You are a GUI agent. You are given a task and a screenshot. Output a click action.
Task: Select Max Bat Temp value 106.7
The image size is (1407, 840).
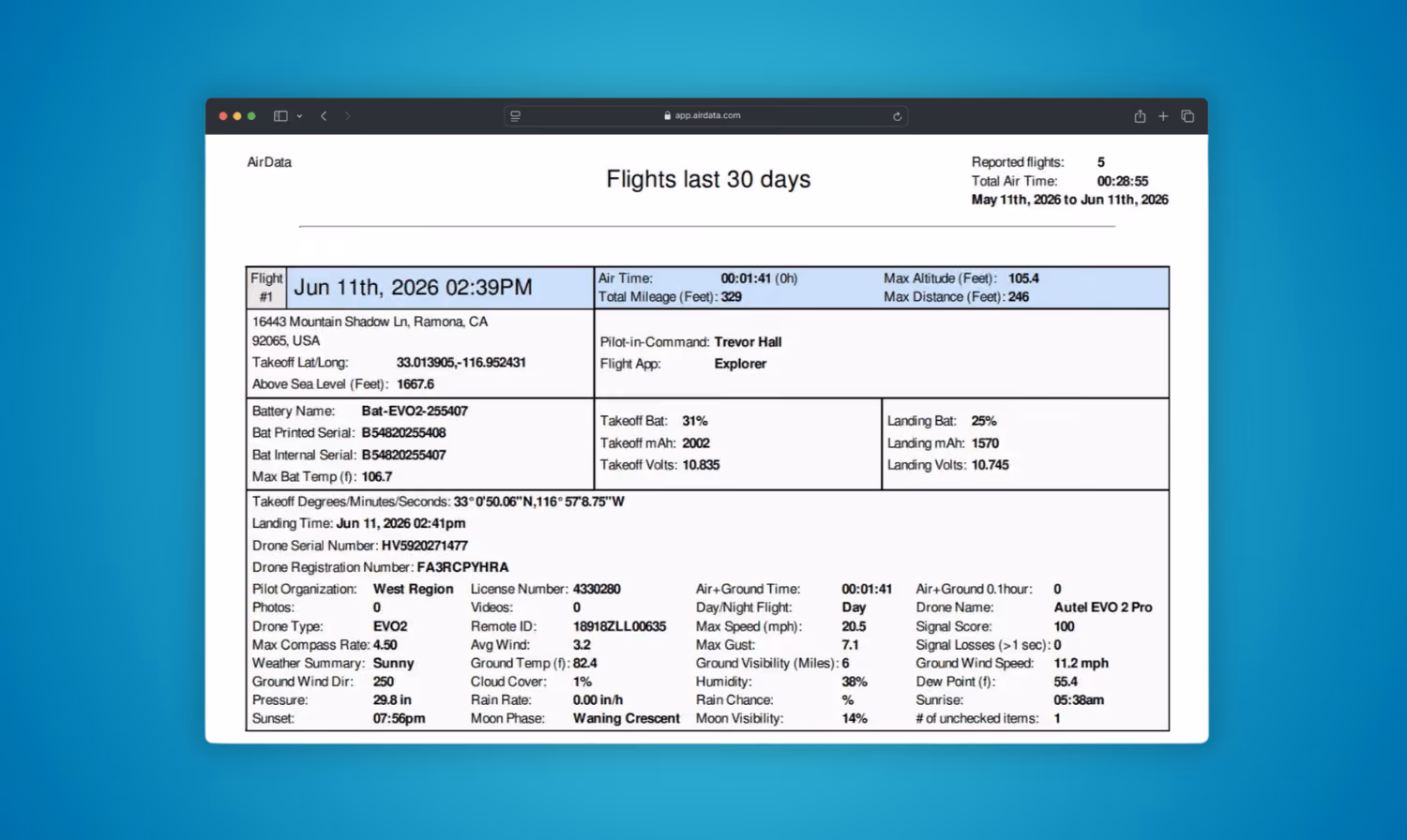tap(376, 477)
